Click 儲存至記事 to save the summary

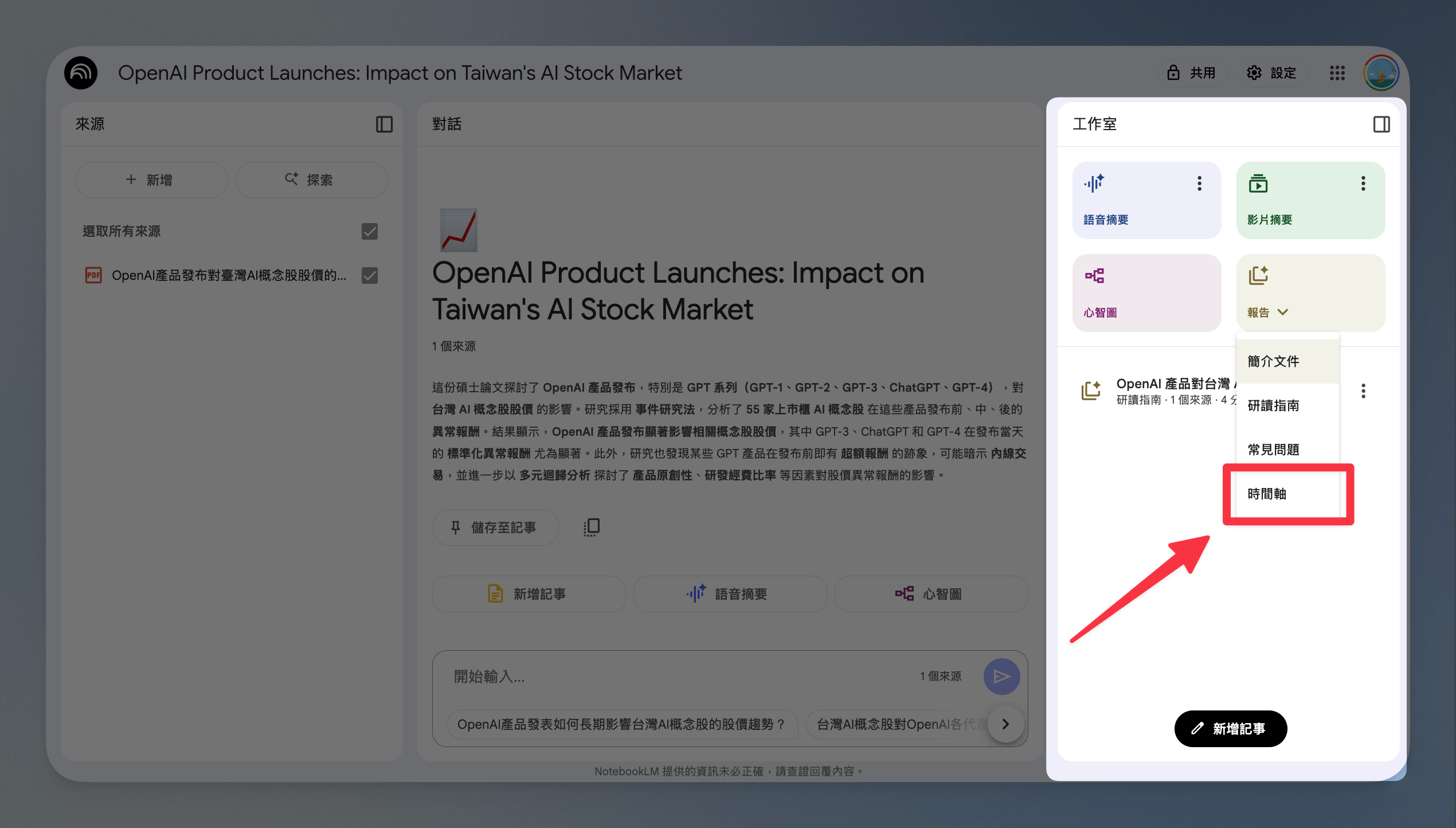pyautogui.click(x=495, y=528)
